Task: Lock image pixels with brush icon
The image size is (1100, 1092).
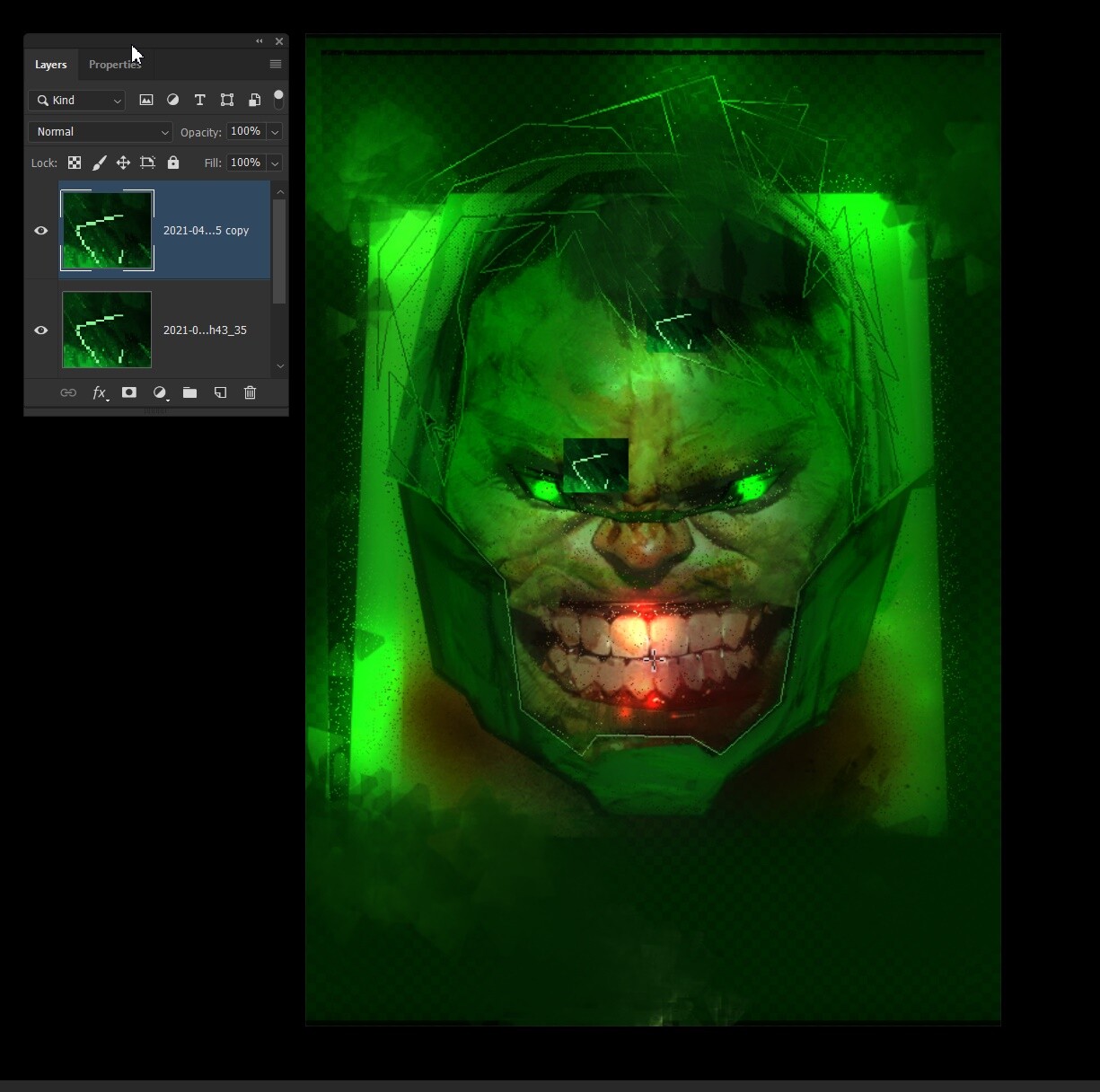Action: tap(100, 163)
